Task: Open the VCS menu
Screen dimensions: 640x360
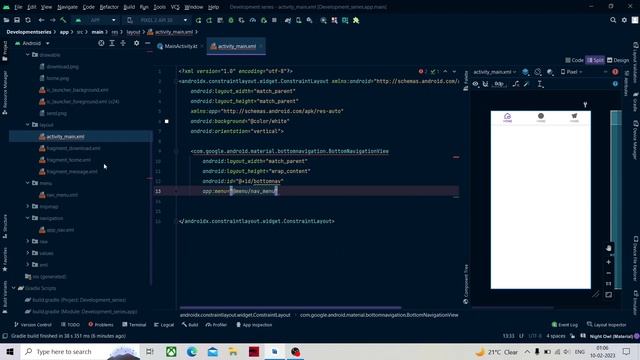Action: [175, 7]
